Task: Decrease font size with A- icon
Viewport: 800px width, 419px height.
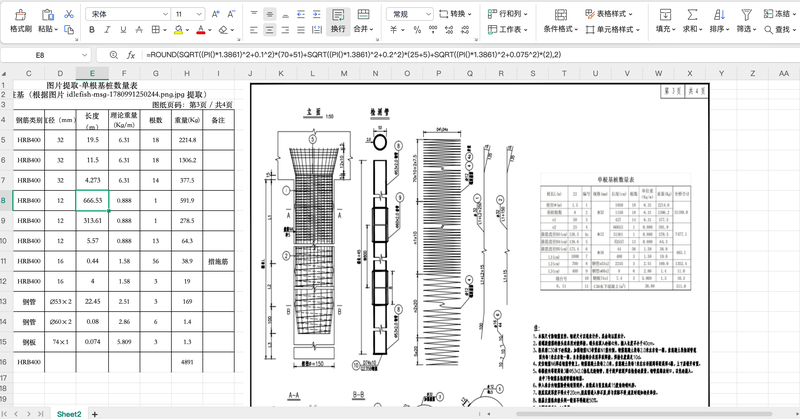Action: point(231,14)
